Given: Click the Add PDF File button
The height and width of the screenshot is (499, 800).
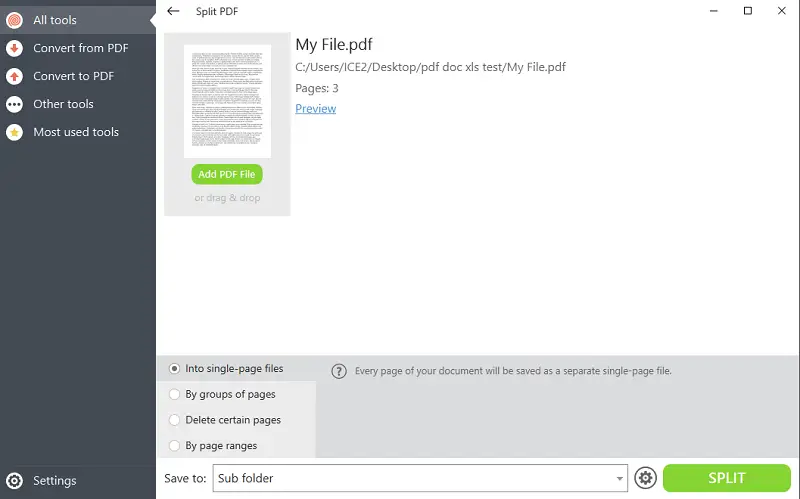Looking at the screenshot, I should (227, 174).
